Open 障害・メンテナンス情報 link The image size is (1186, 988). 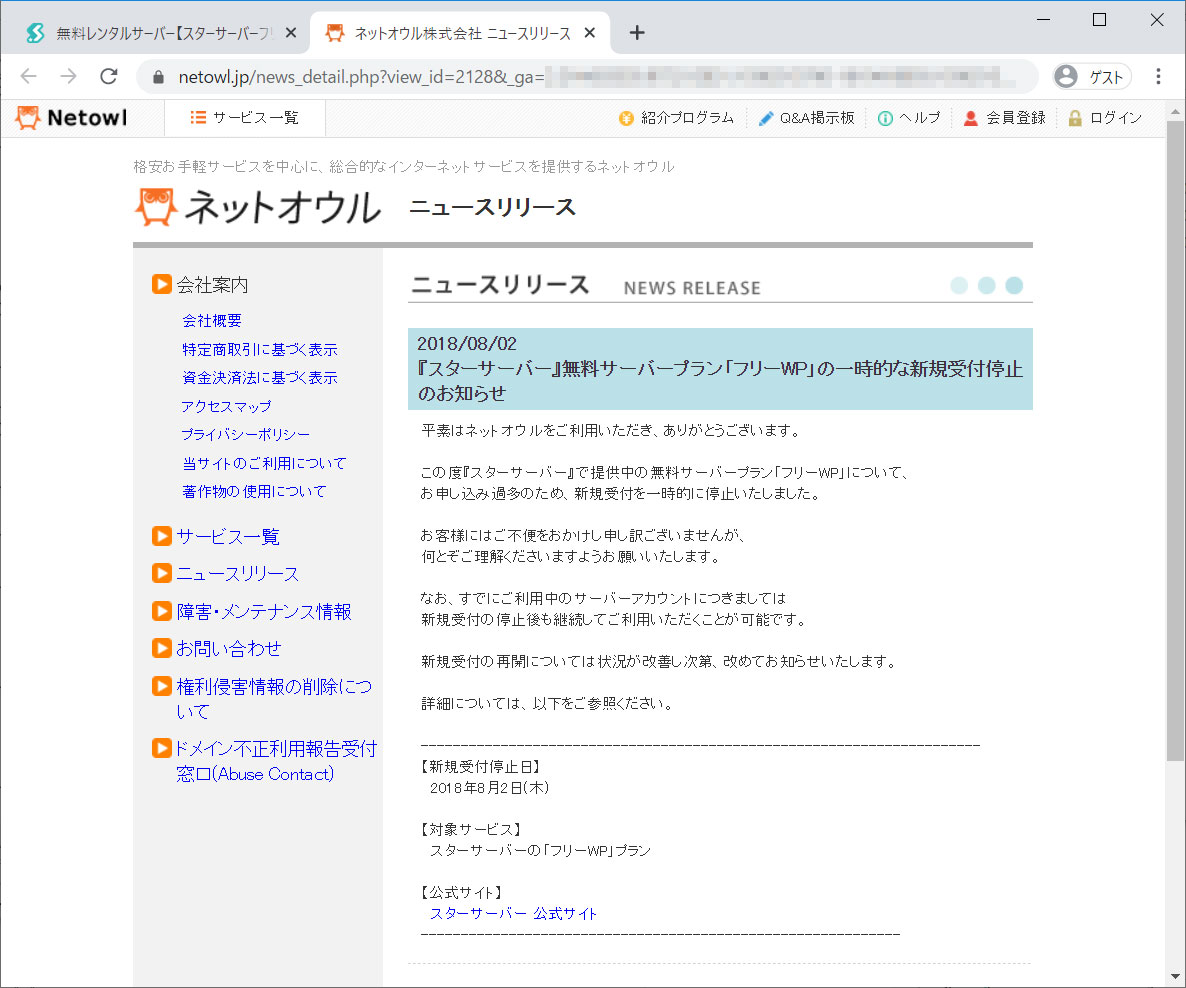tap(264, 611)
